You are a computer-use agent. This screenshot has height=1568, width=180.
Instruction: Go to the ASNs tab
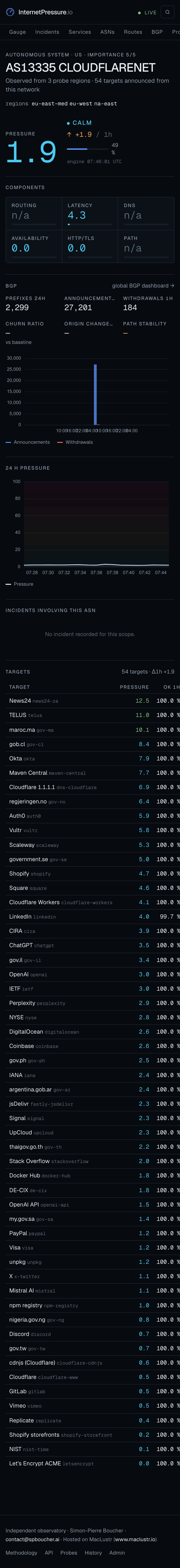click(108, 32)
